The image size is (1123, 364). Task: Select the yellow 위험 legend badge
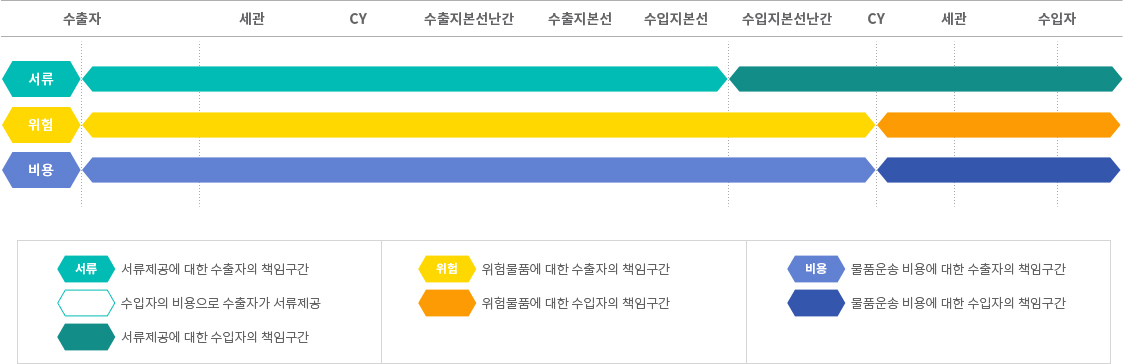(x=447, y=269)
